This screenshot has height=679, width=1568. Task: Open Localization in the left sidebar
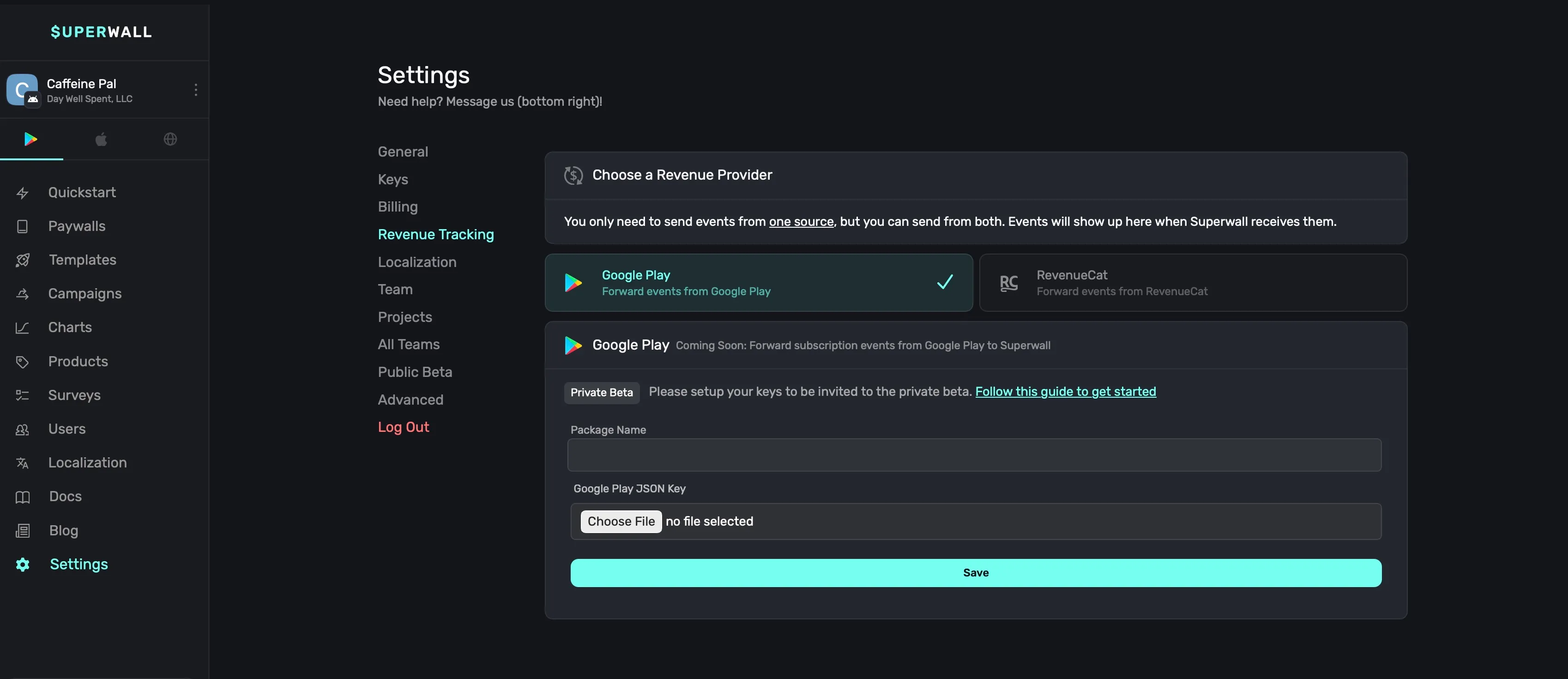pos(88,462)
